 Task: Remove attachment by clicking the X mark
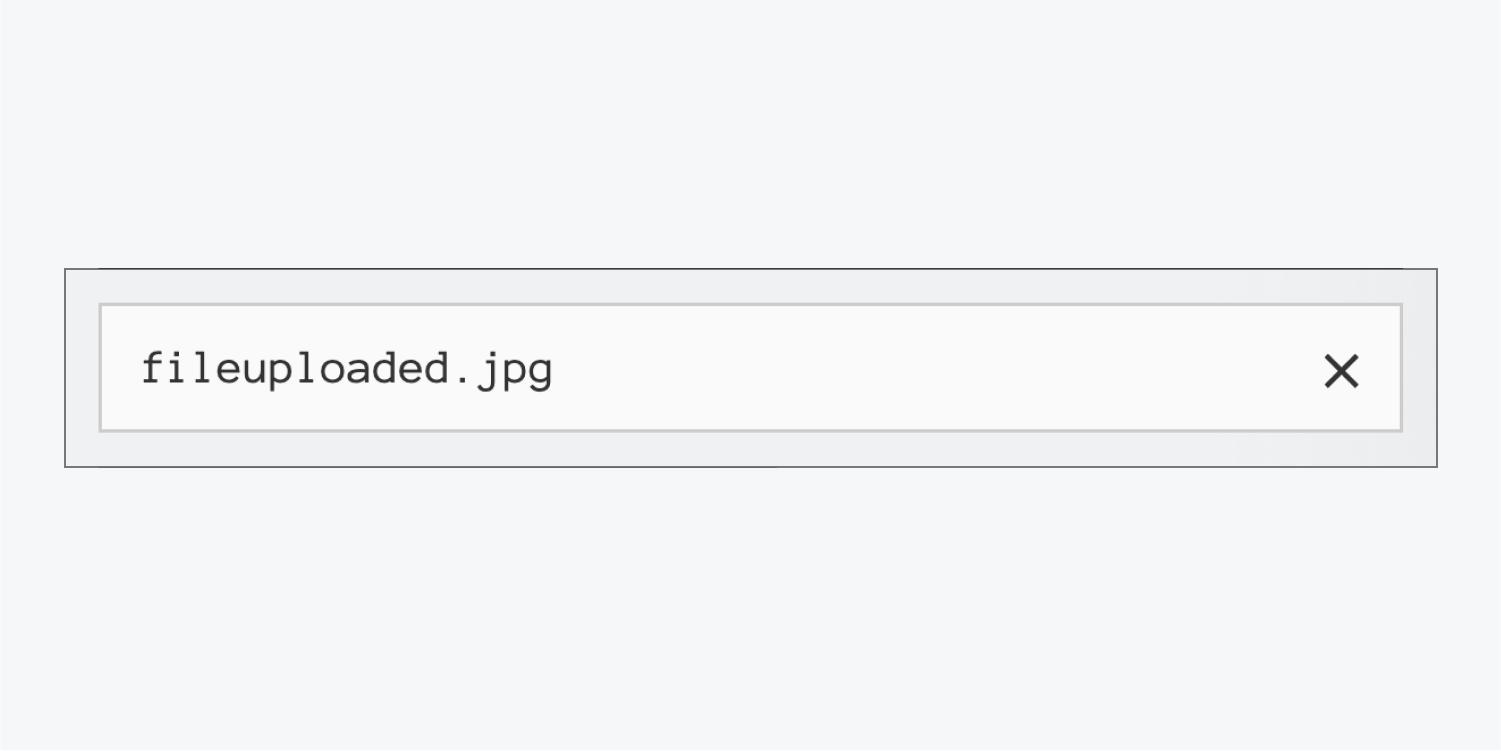1341,371
